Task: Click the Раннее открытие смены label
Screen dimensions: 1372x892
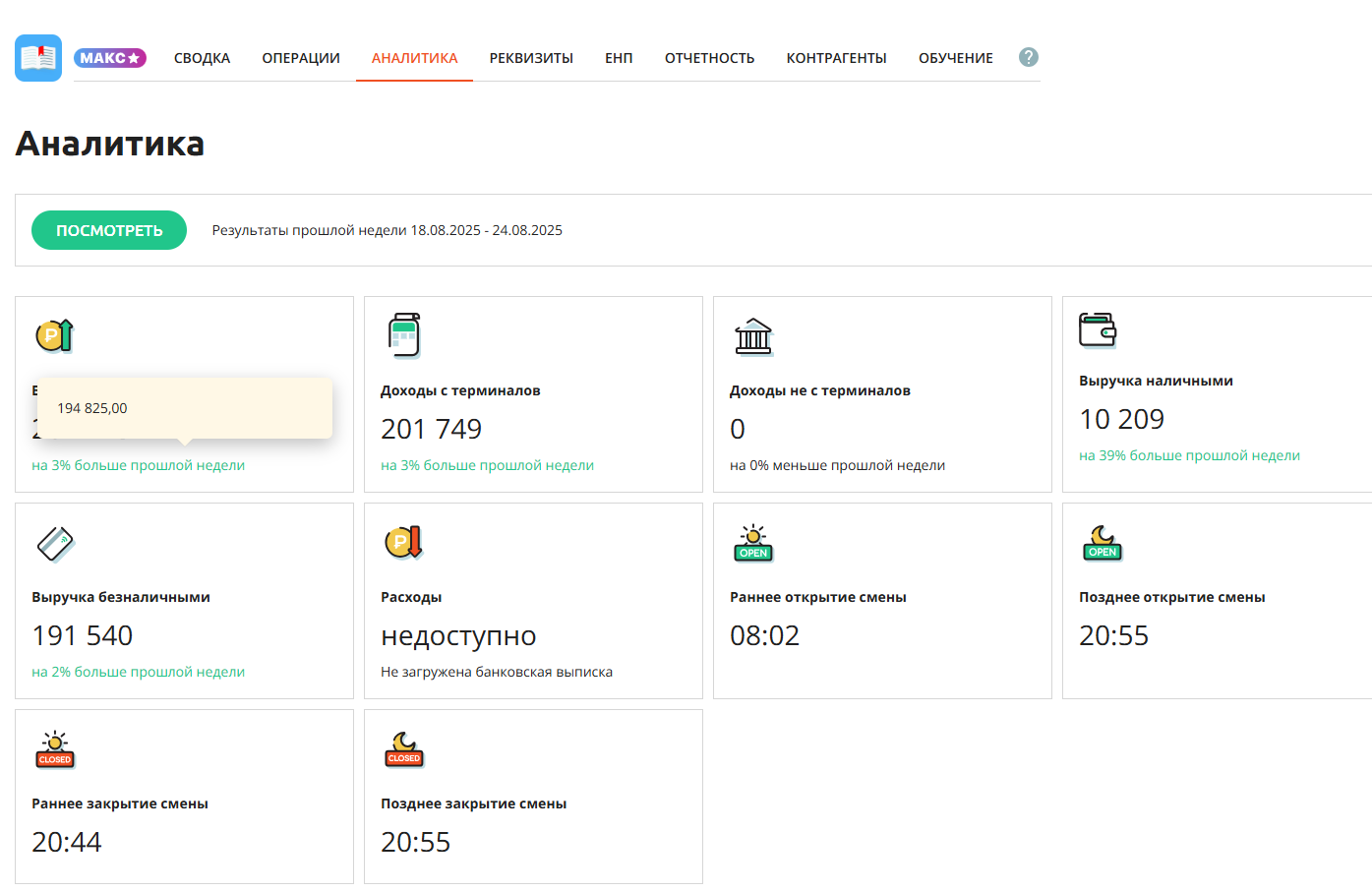Action: pos(818,597)
